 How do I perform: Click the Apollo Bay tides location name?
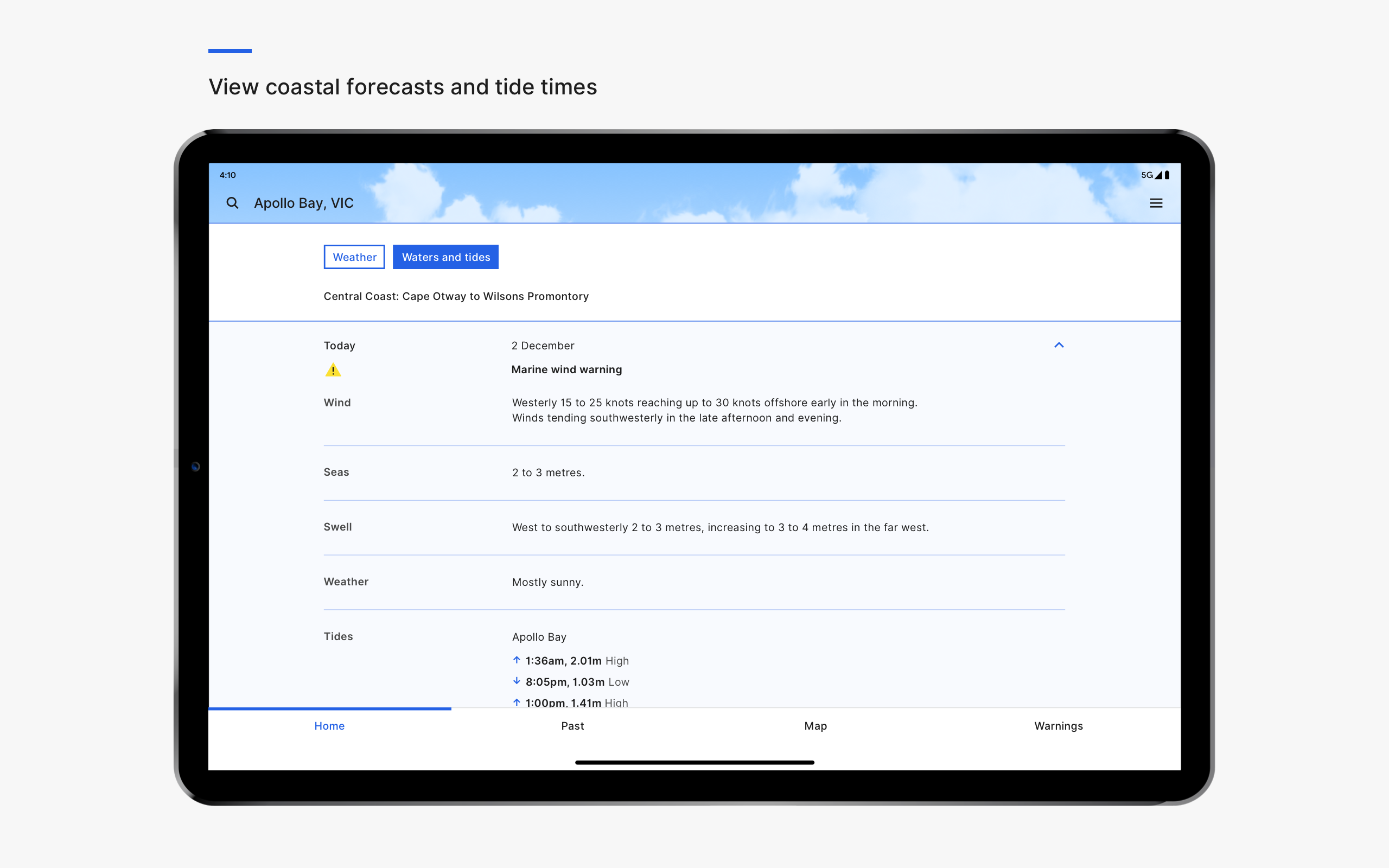(x=539, y=637)
